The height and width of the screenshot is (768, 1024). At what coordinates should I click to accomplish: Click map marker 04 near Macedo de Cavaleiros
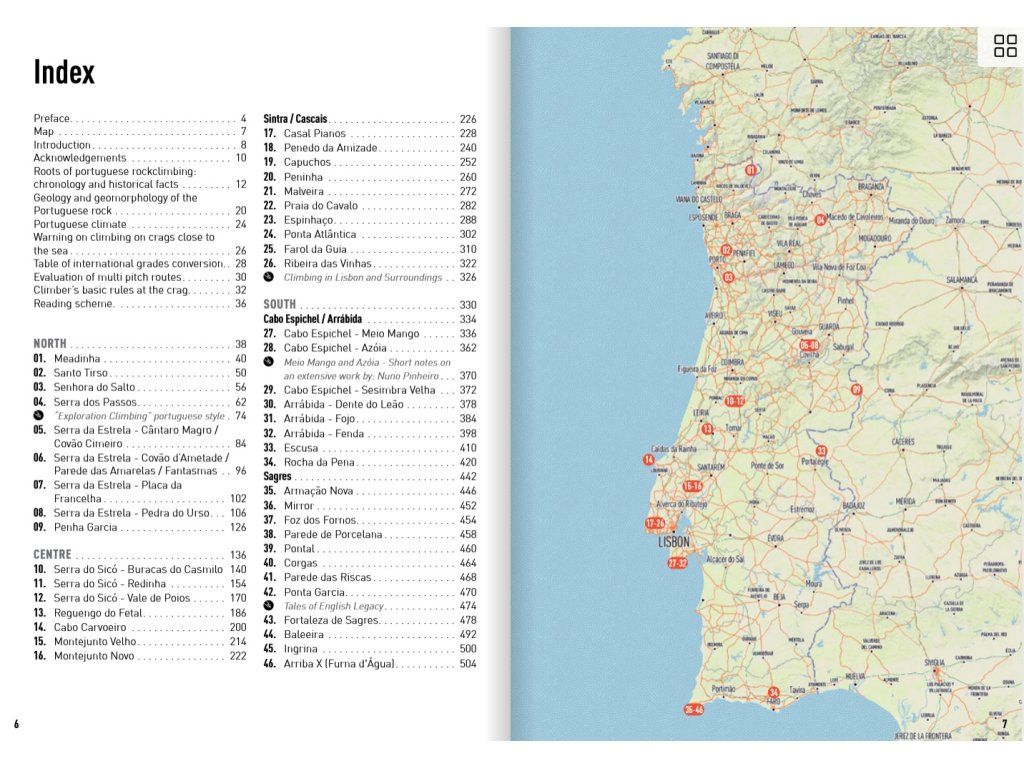click(x=821, y=219)
